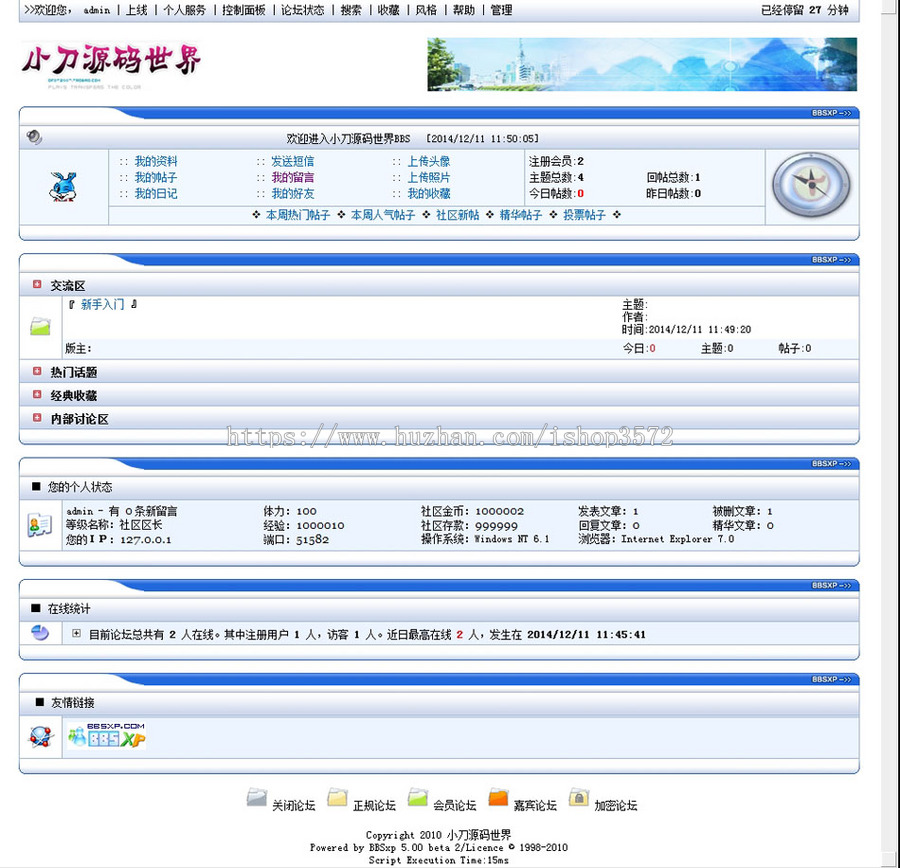Click the city skyline banner image

click(x=642, y=64)
